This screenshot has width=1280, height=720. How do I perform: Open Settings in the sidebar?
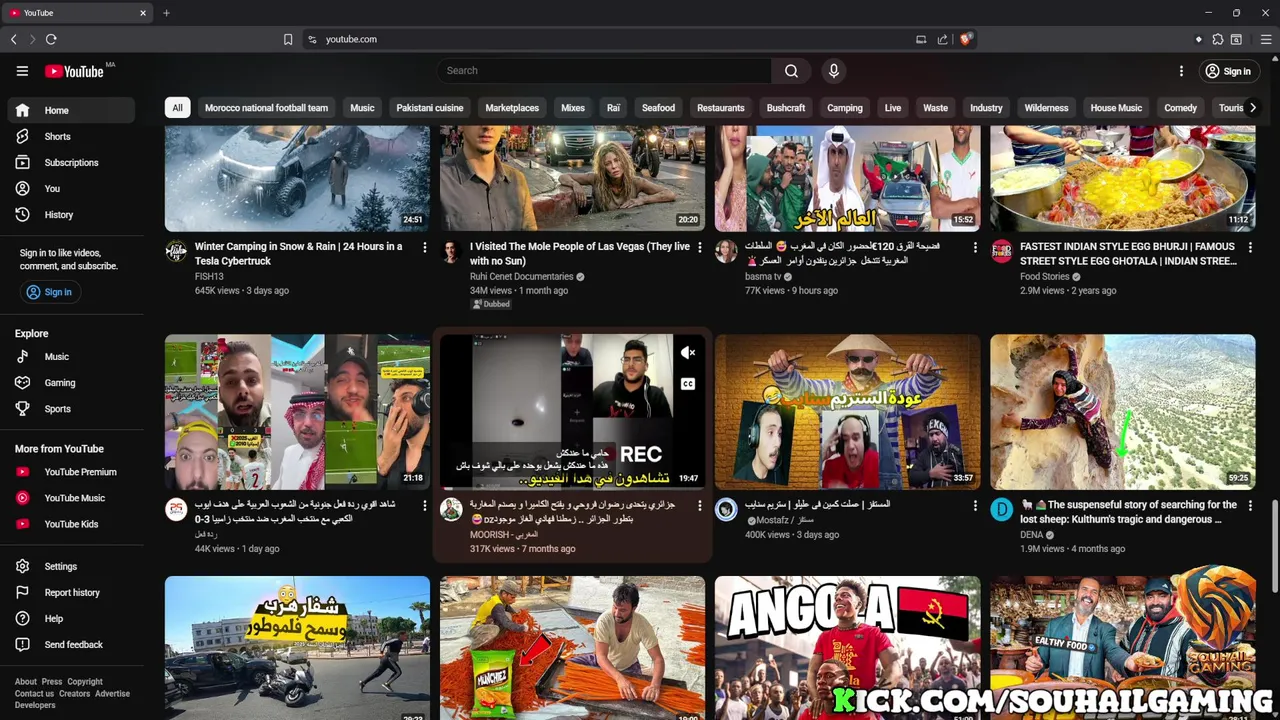[70, 567]
